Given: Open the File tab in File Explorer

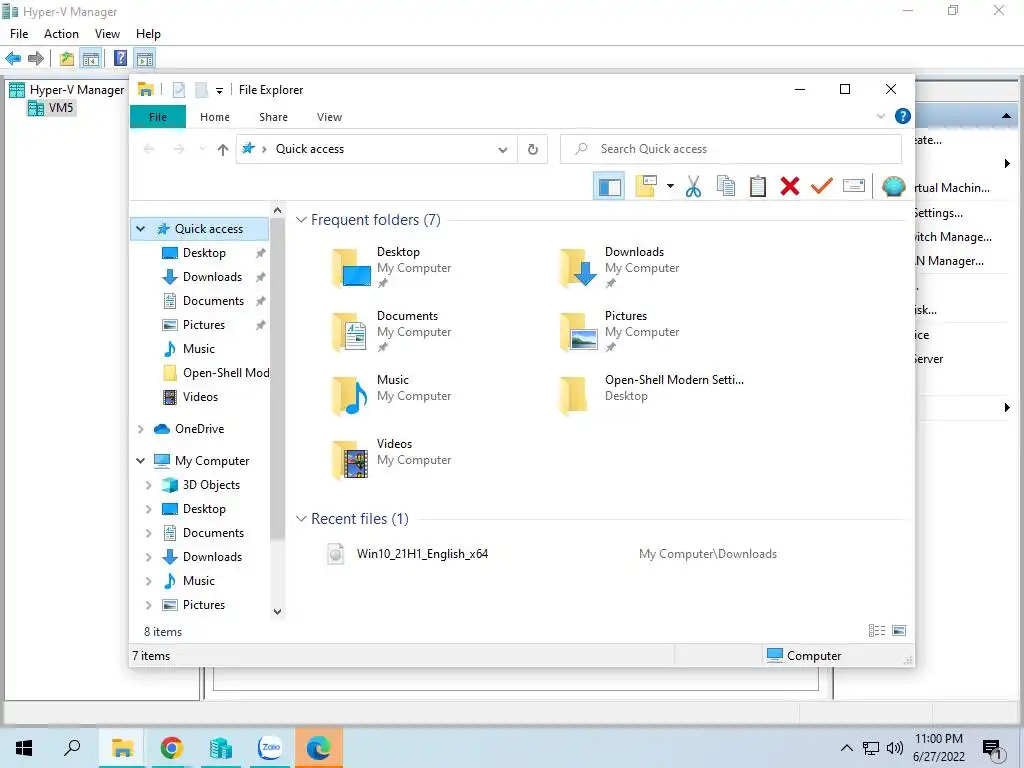Looking at the screenshot, I should pos(158,117).
